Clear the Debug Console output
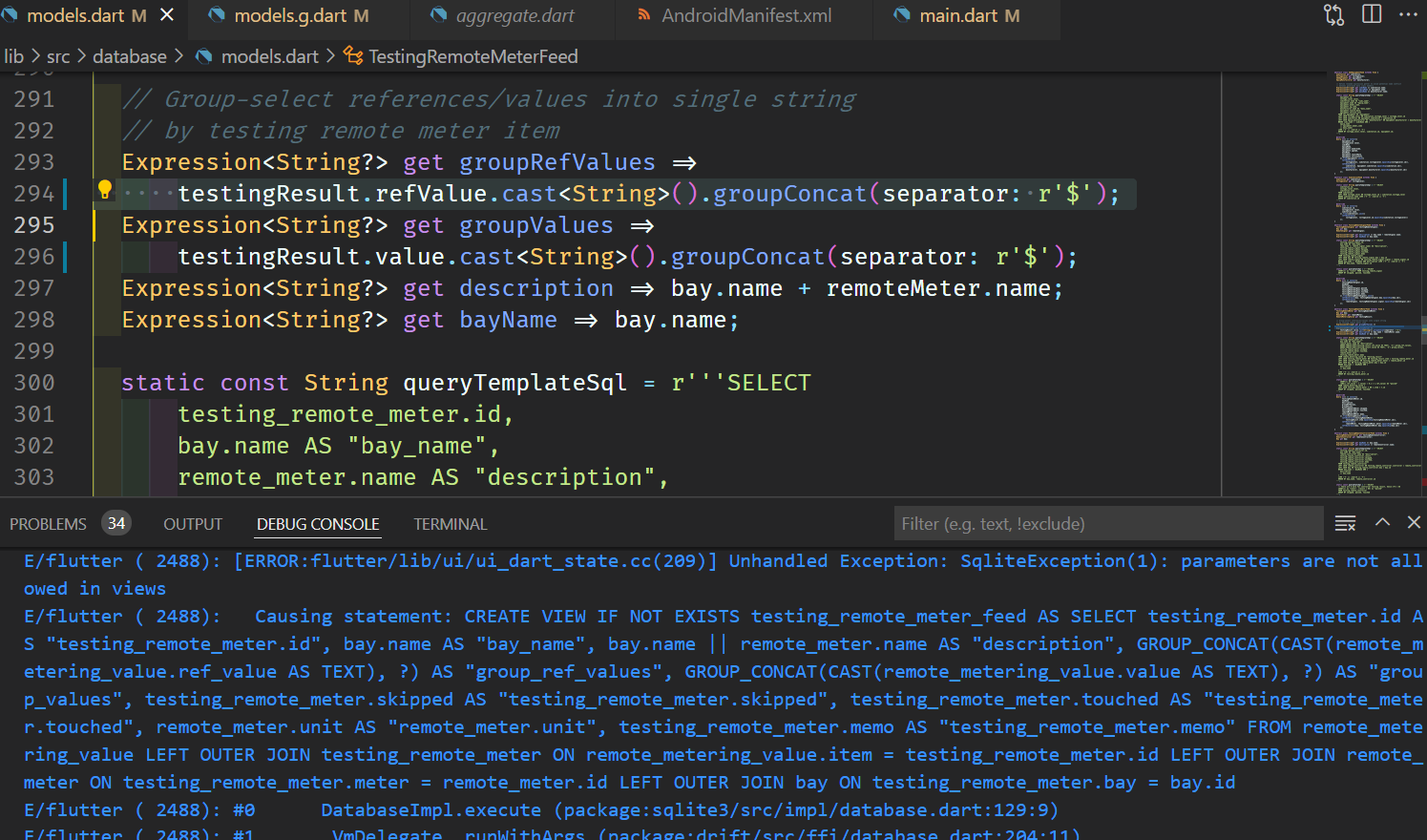 [x=1345, y=523]
